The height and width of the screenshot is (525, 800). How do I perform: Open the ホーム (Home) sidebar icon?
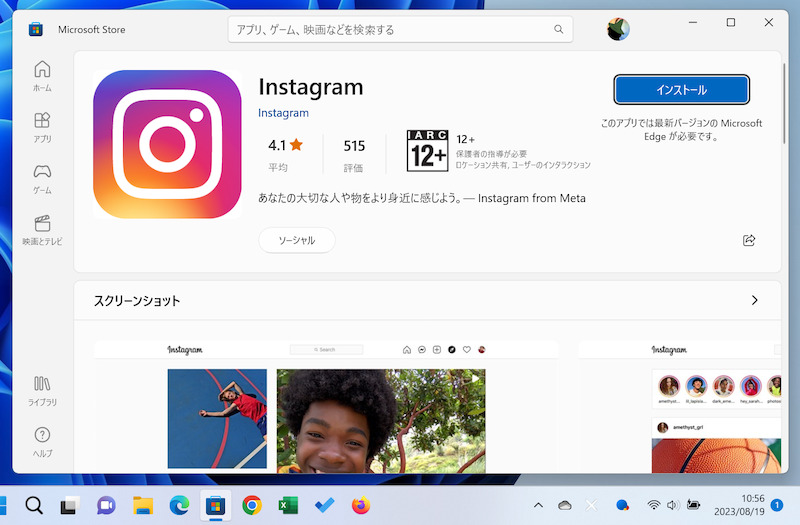pos(42,75)
